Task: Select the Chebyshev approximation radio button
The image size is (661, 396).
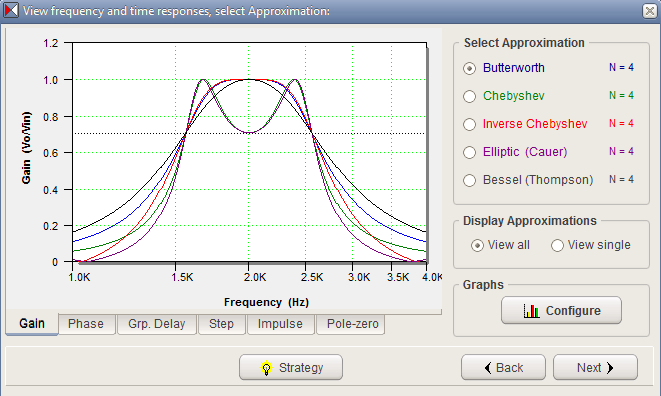Action: pos(470,96)
